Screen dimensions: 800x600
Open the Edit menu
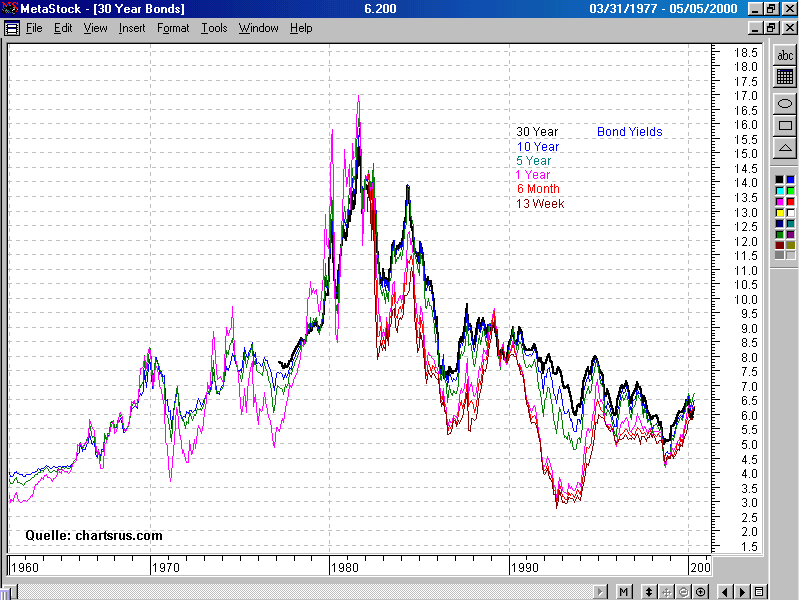pyautogui.click(x=63, y=28)
